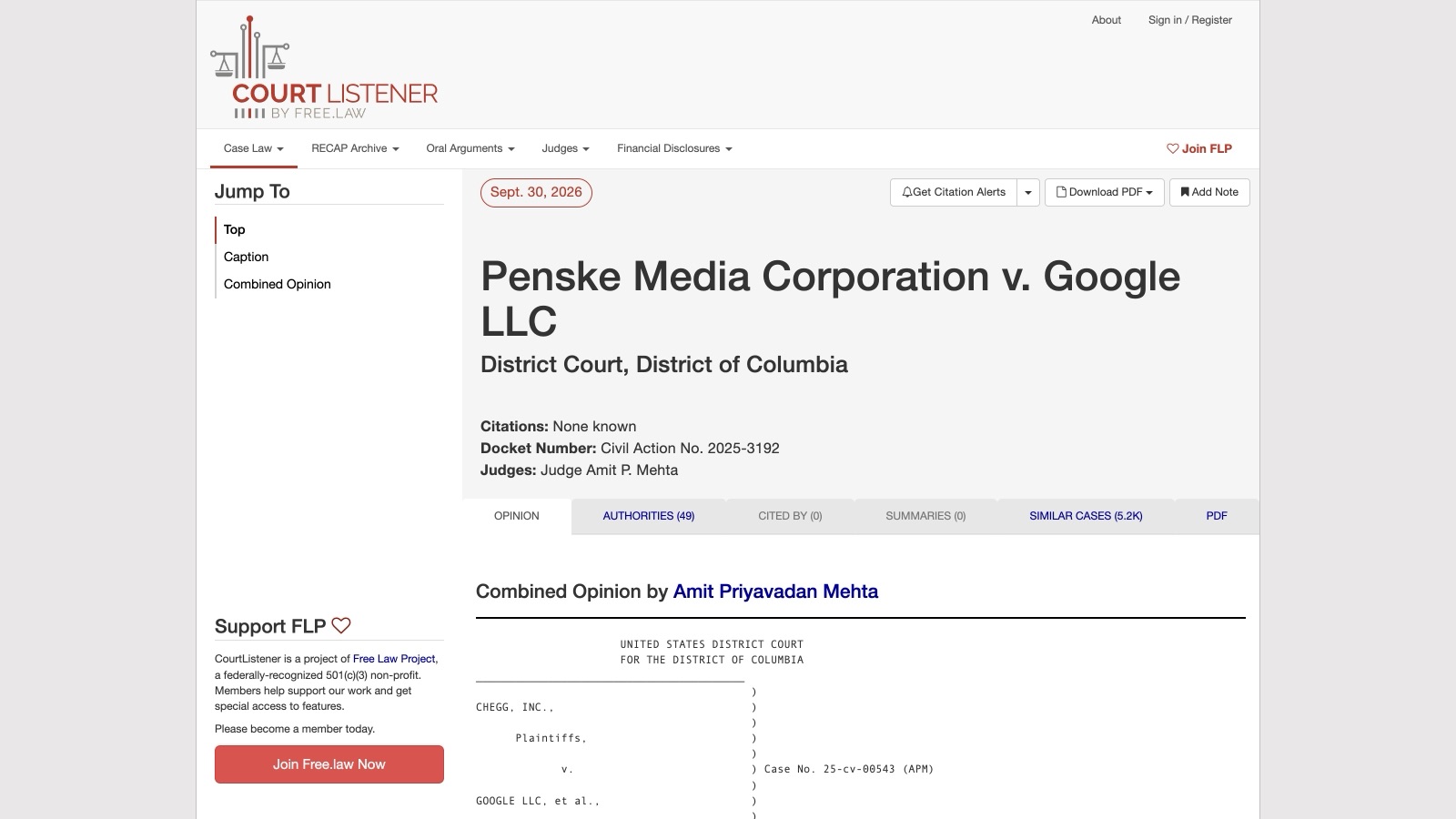Click the heart icon beside Support FLP
Viewport: 1456px width, 819px height.
pos(341,625)
